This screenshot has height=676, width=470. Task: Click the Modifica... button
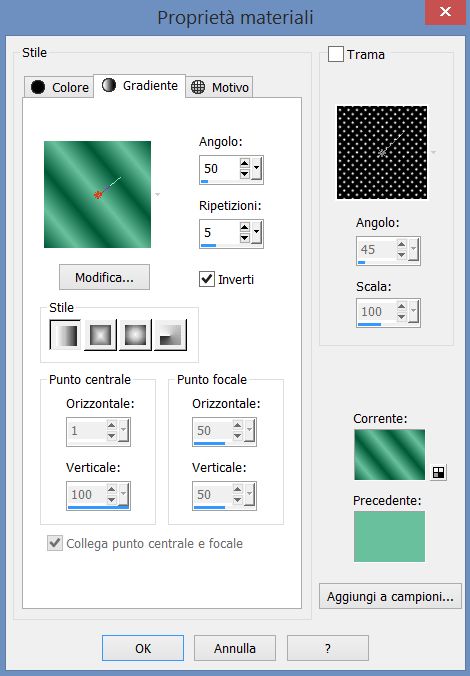pyautogui.click(x=104, y=277)
